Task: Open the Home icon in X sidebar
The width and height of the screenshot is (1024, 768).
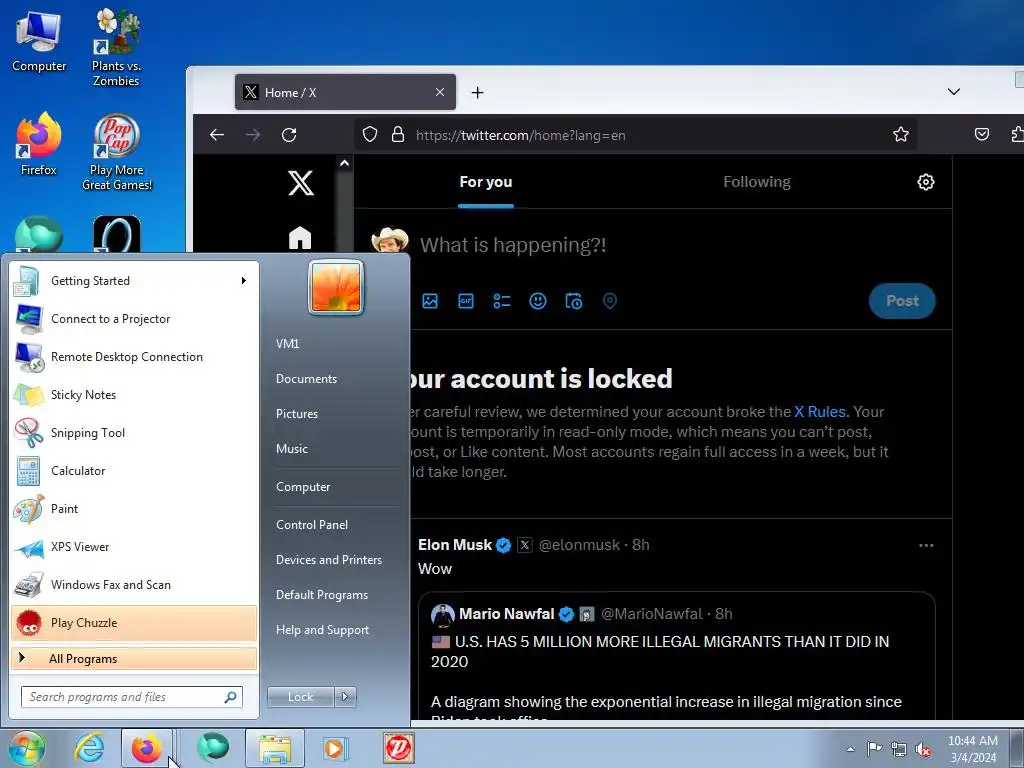Action: pyautogui.click(x=300, y=238)
